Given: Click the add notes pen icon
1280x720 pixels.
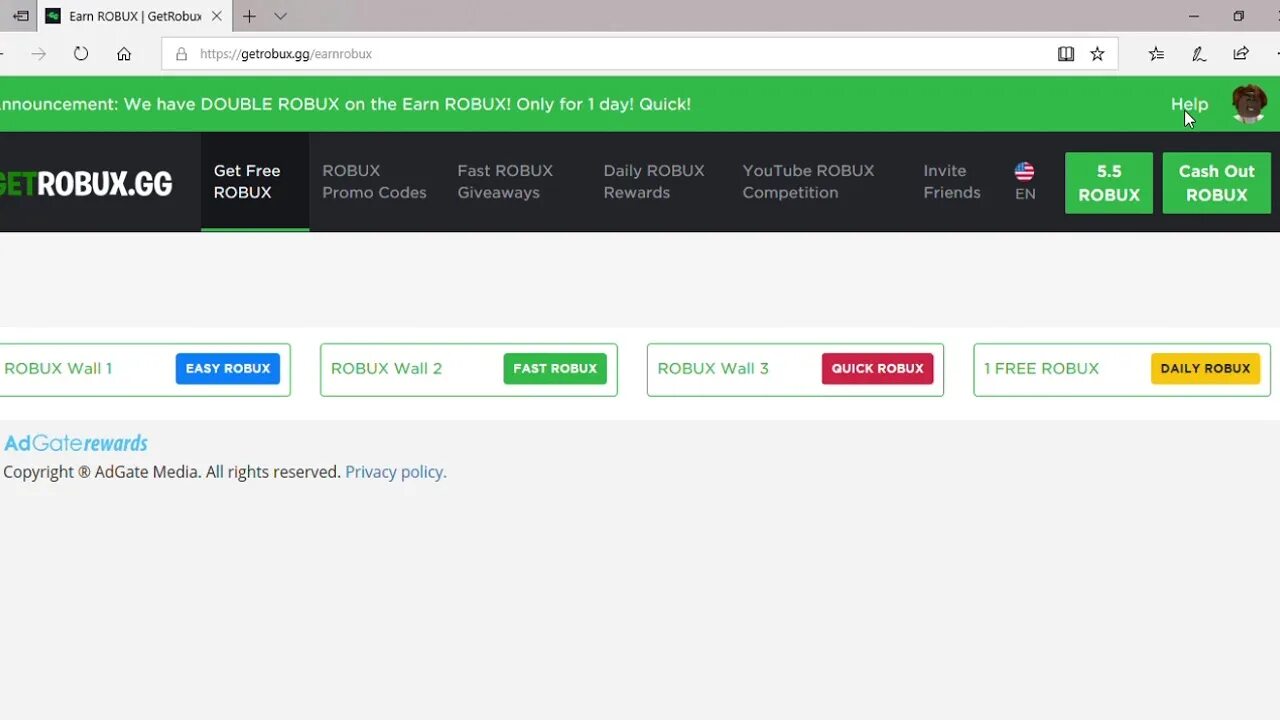Looking at the screenshot, I should pyautogui.click(x=1199, y=54).
